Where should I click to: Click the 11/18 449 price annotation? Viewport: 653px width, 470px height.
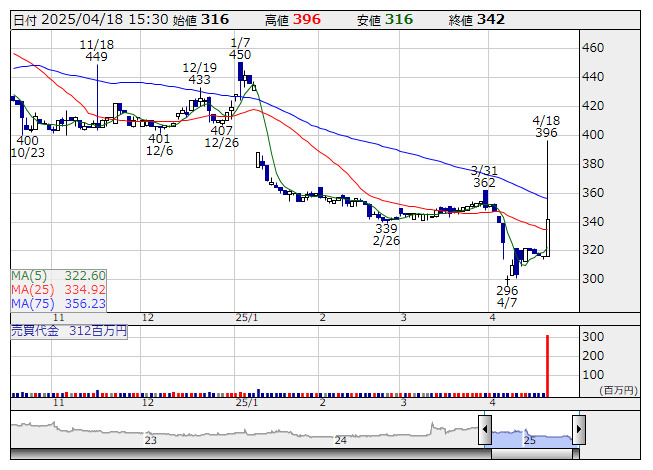(97, 50)
